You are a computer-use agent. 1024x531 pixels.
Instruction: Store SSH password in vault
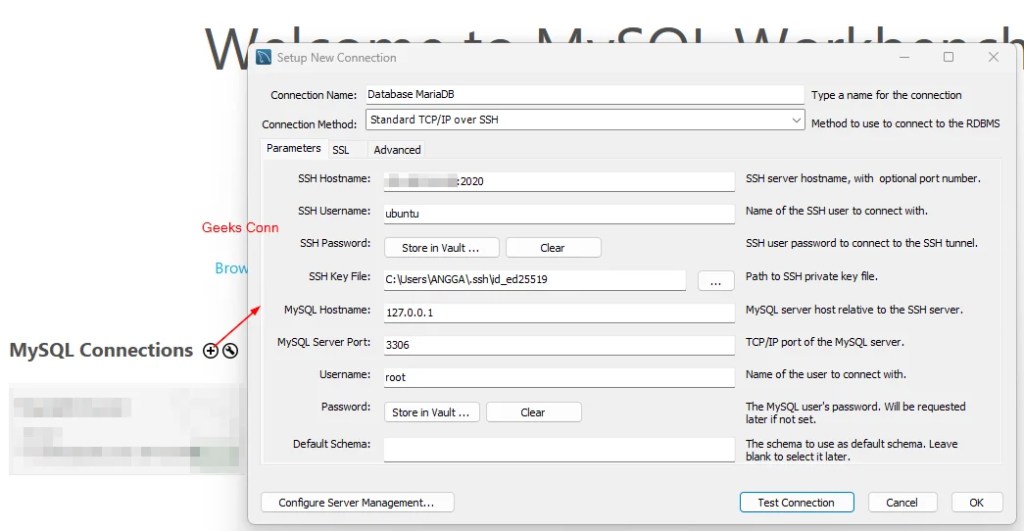441,248
